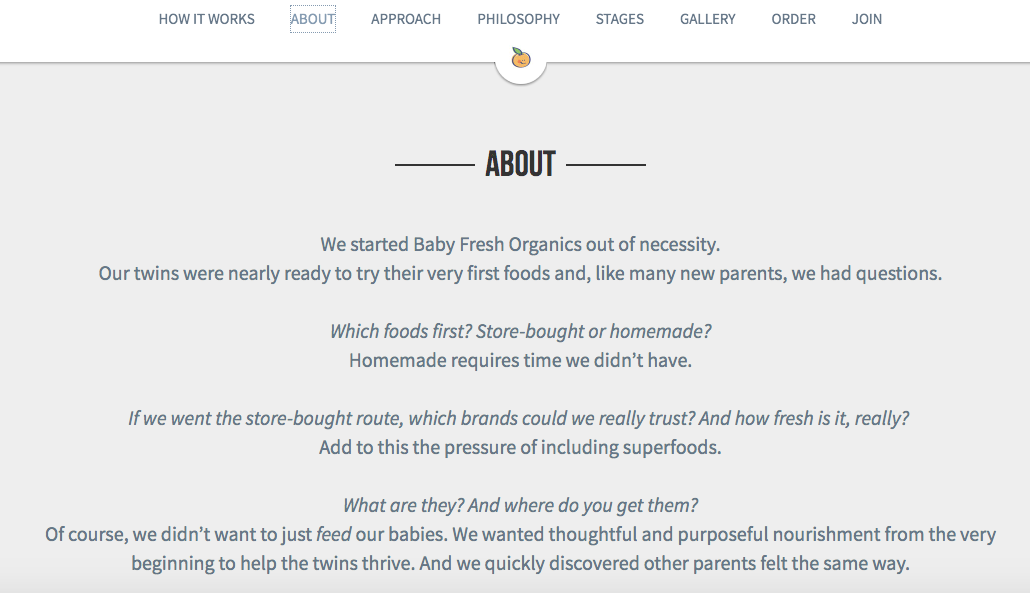
Task: Select the italicized question about store-bought brands
Action: pyautogui.click(x=520, y=418)
